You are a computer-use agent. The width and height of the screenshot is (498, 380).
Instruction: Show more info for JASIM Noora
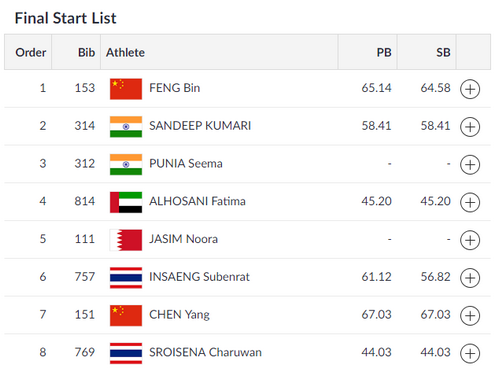(x=470, y=240)
